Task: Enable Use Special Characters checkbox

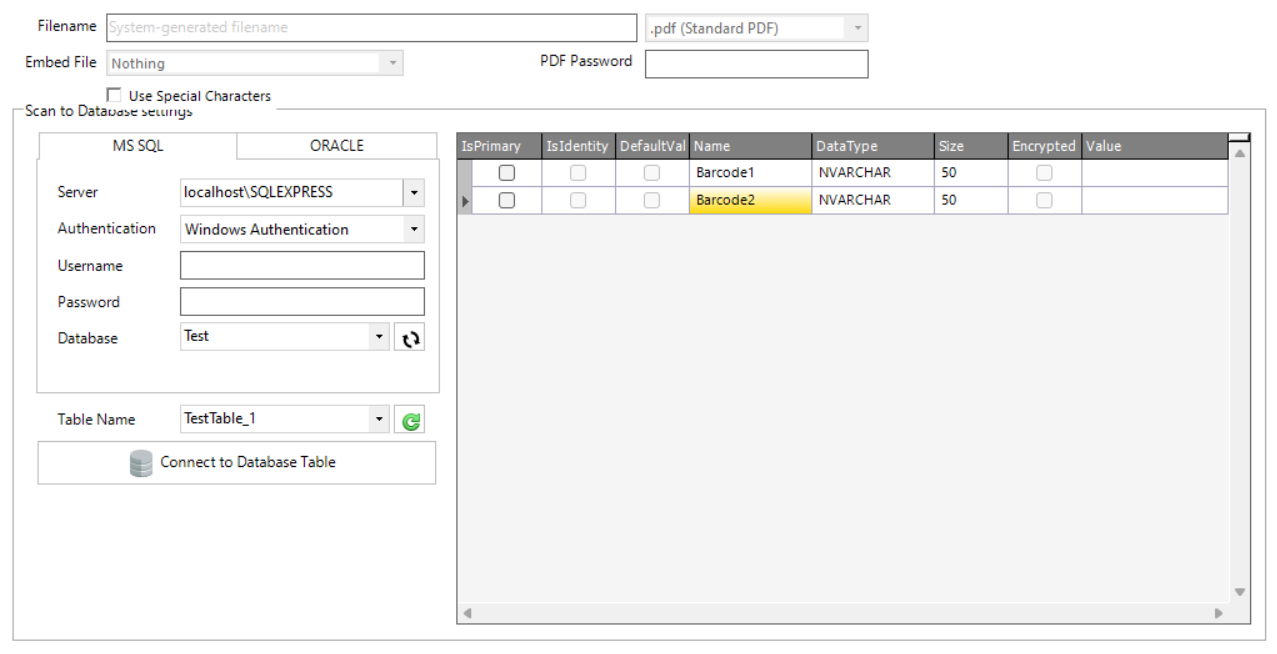Action: 114,96
